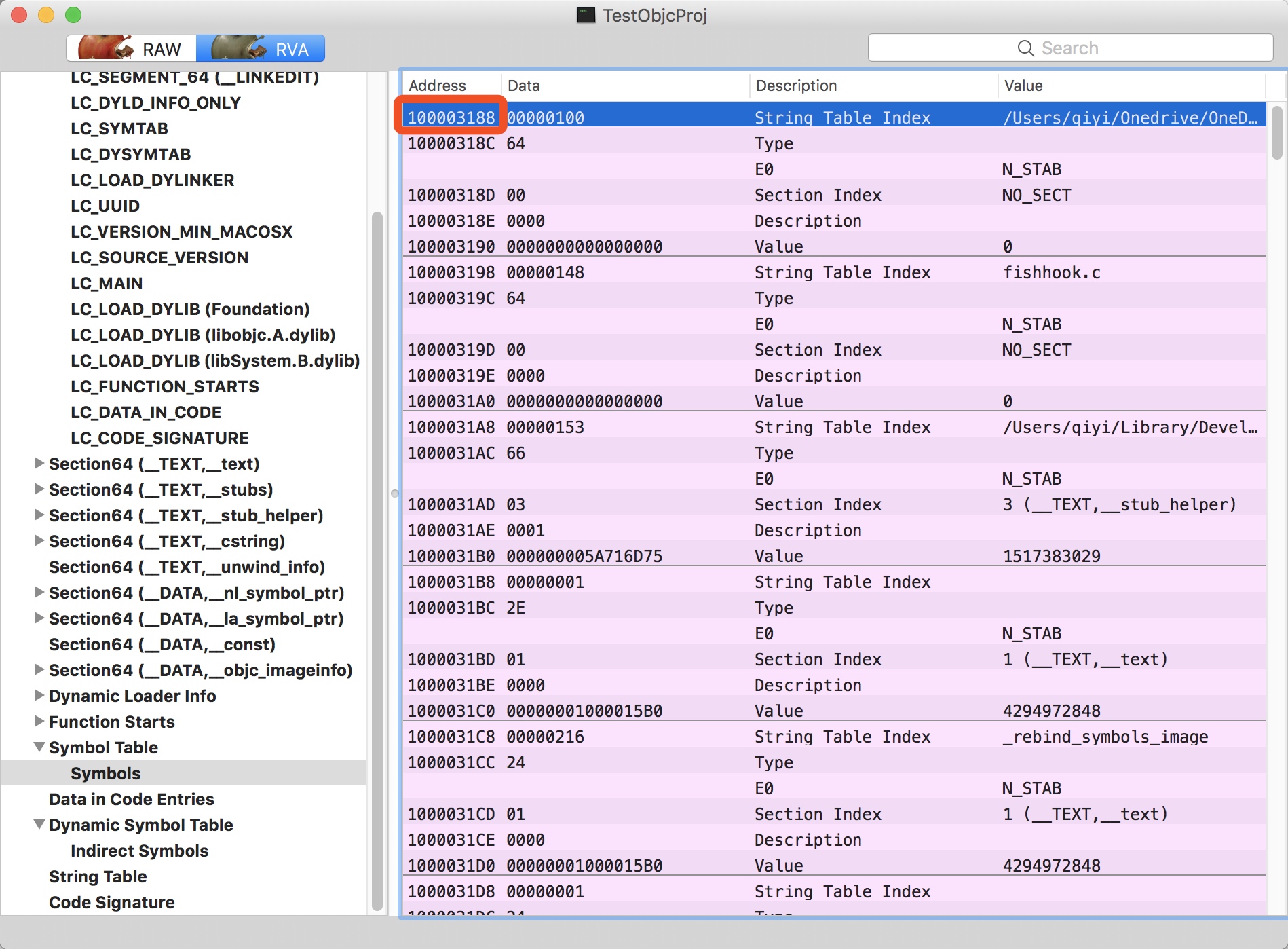This screenshot has height=949, width=1288.
Task: Select LC_UUID load command
Action: pos(105,206)
